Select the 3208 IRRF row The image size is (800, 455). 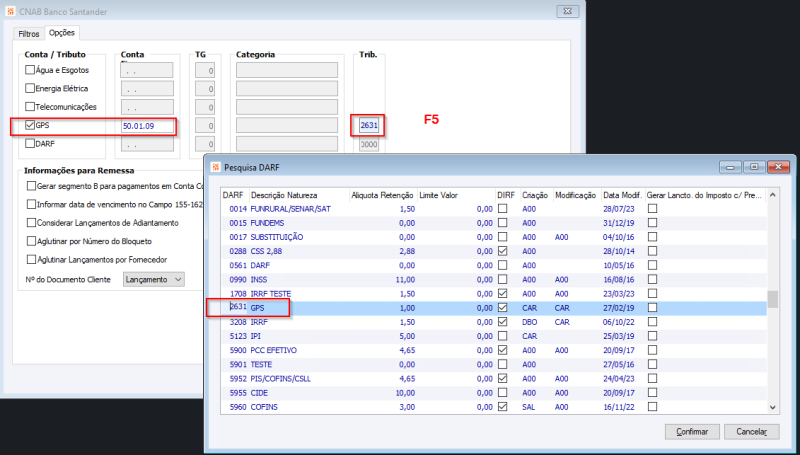(x=493, y=322)
